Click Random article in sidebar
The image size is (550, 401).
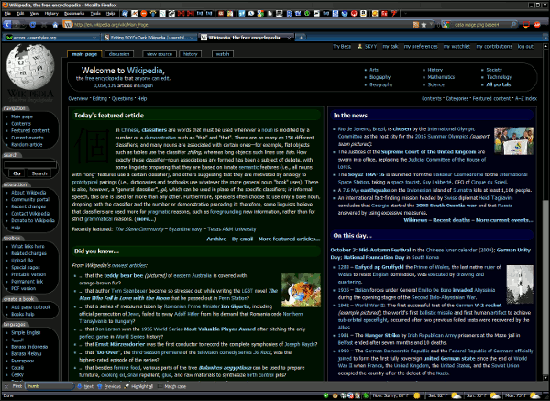pos(27,145)
